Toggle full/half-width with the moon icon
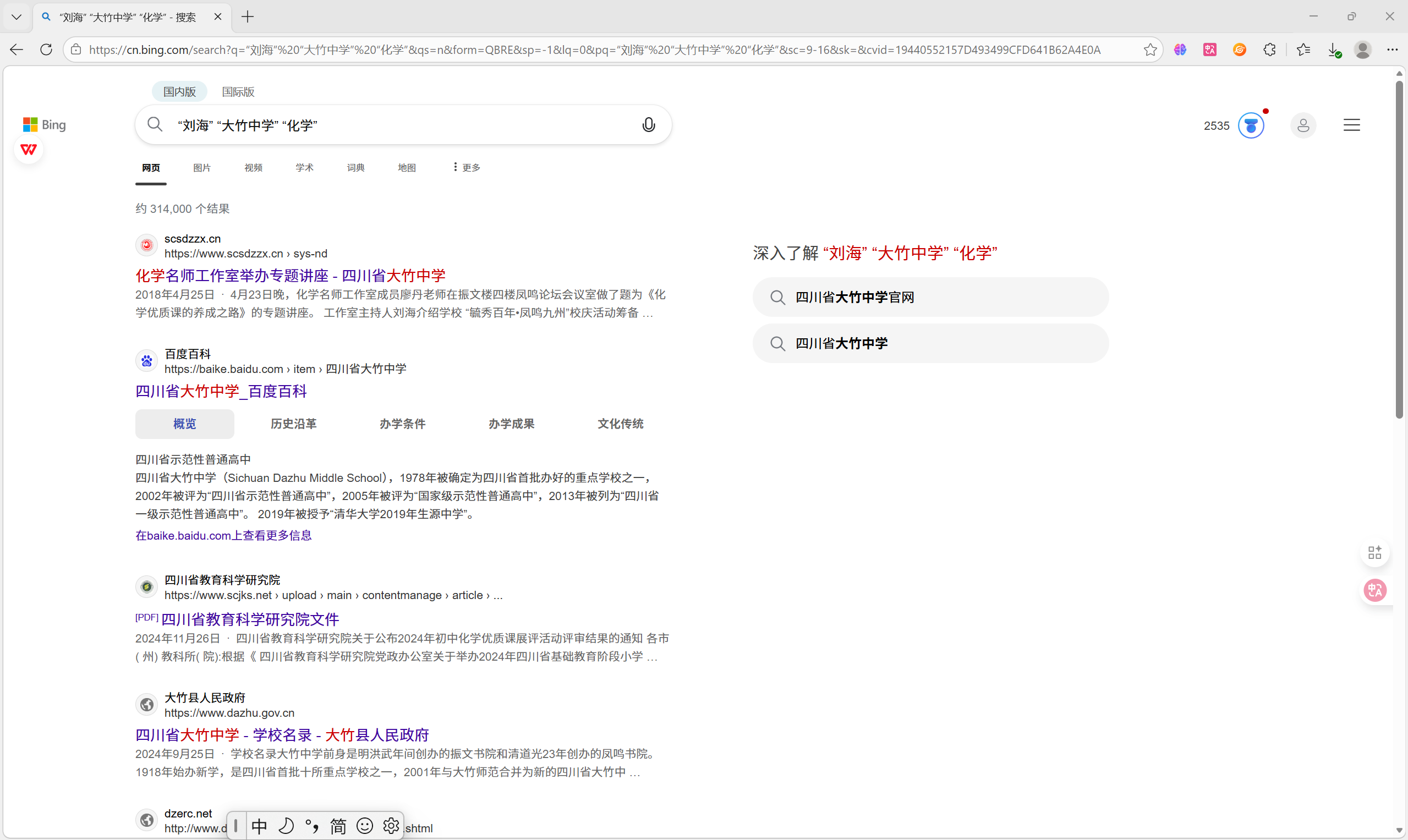Viewport: 1408px width, 840px height. pos(286,826)
